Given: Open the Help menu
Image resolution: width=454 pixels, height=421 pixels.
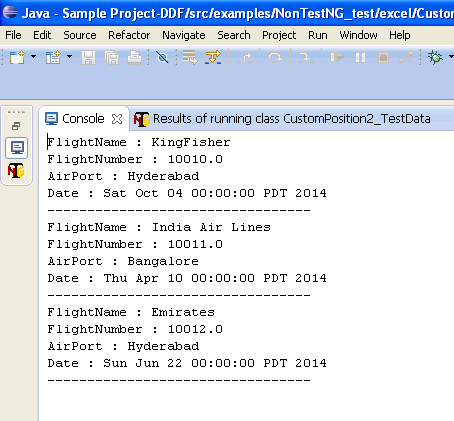Looking at the screenshot, I should pyautogui.click(x=400, y=35).
